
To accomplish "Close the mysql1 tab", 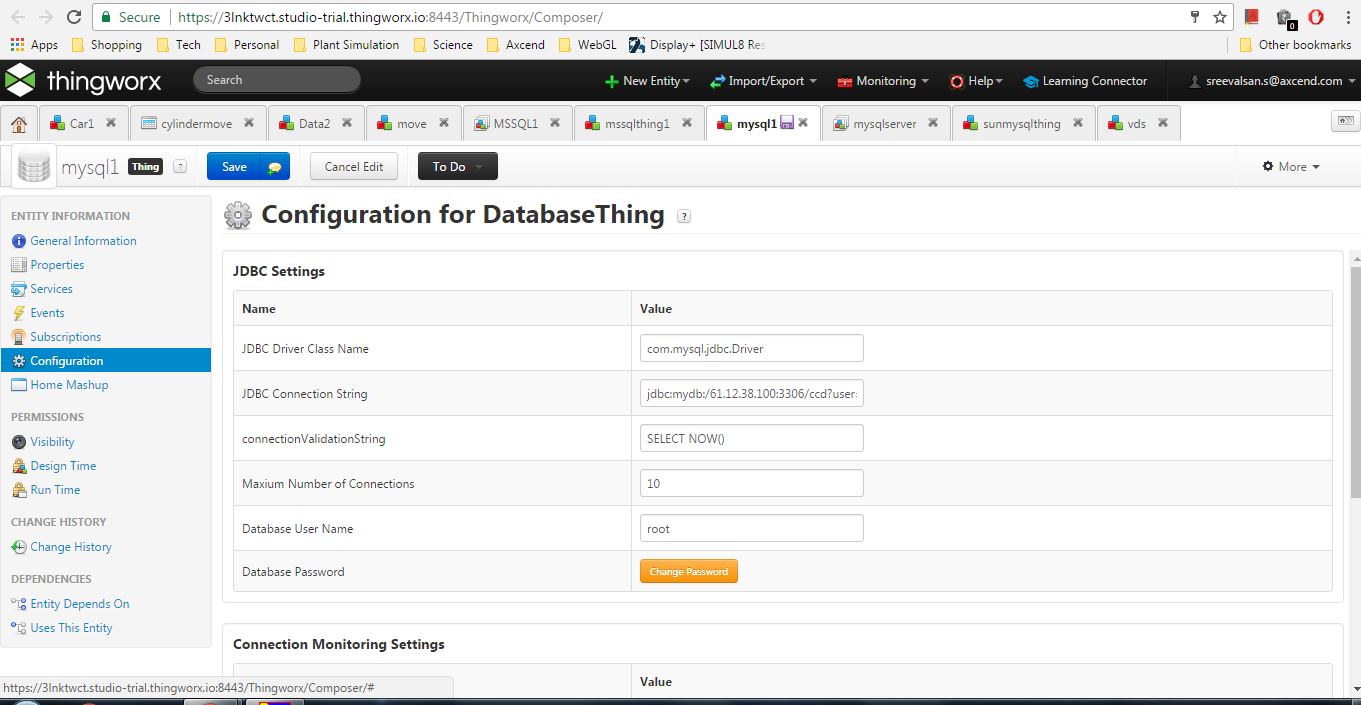I will (803, 123).
